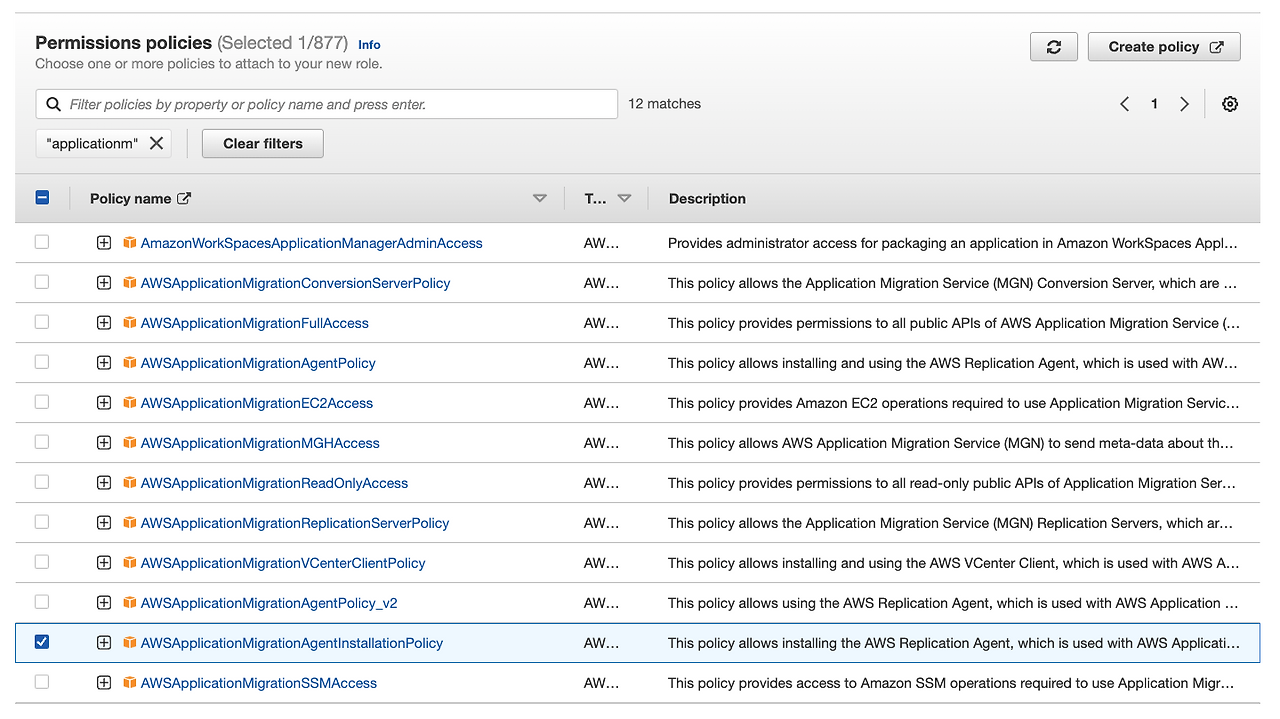Click the orange policy icon for AWSApplicationMigrationConversionServerPolicy
The width and height of the screenshot is (1280, 719).
129,283
